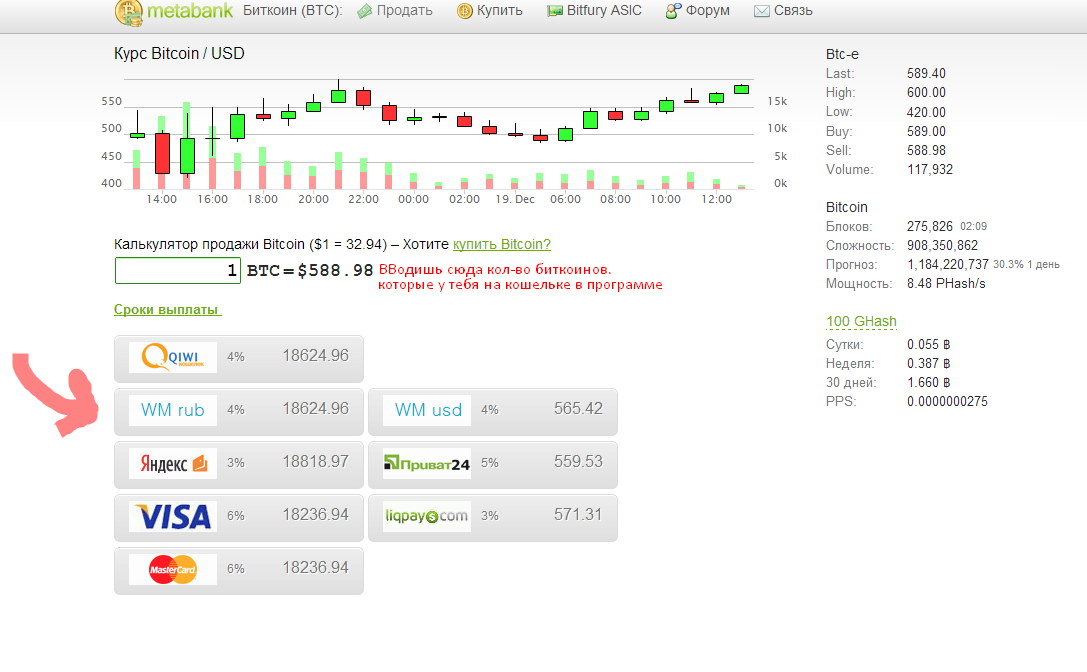Screen dimensions: 1087x672
Task: Click the Сложность value 908,350,862
Action: 942,246
